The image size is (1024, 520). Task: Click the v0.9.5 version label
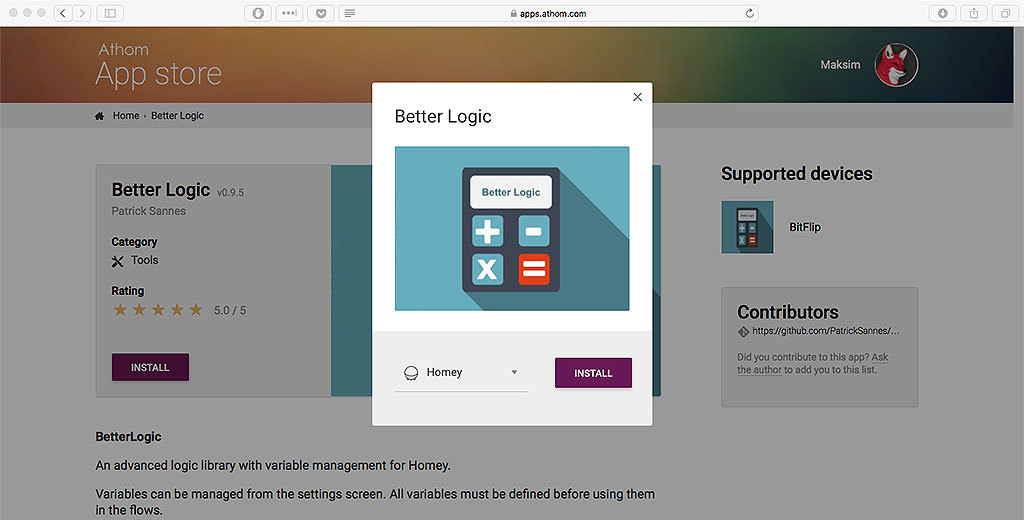[x=231, y=193]
